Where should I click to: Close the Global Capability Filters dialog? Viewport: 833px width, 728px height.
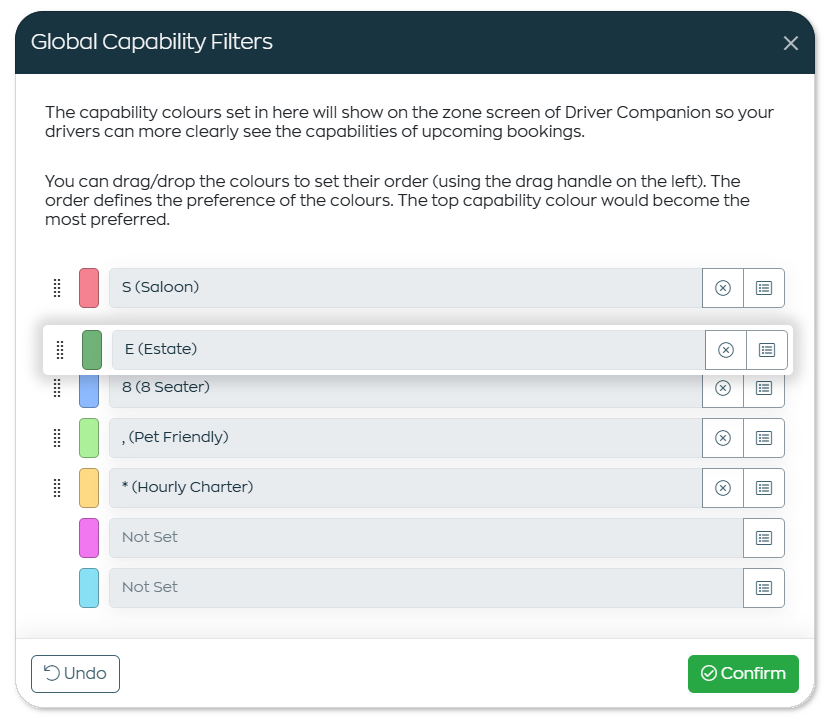[790, 43]
